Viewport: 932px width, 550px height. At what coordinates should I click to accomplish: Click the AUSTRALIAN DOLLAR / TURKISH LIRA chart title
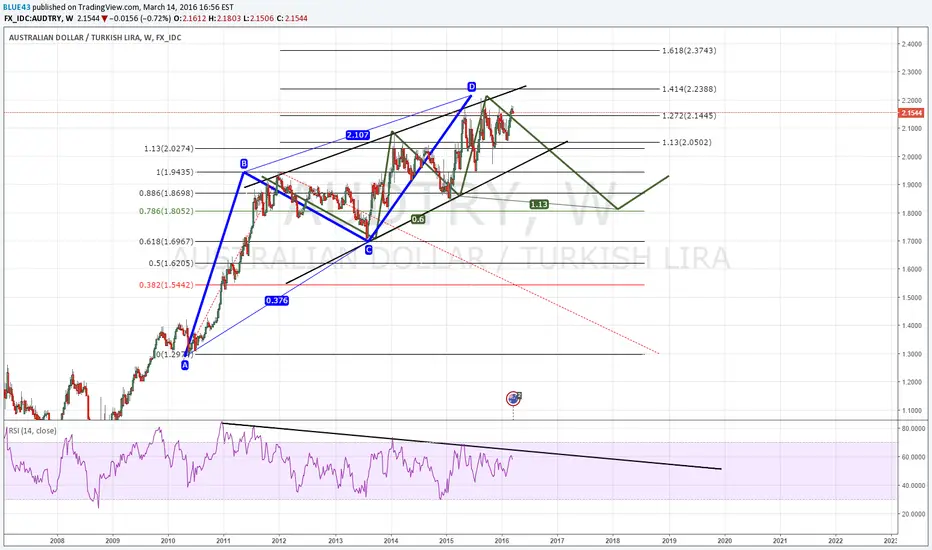pyautogui.click(x=95, y=37)
